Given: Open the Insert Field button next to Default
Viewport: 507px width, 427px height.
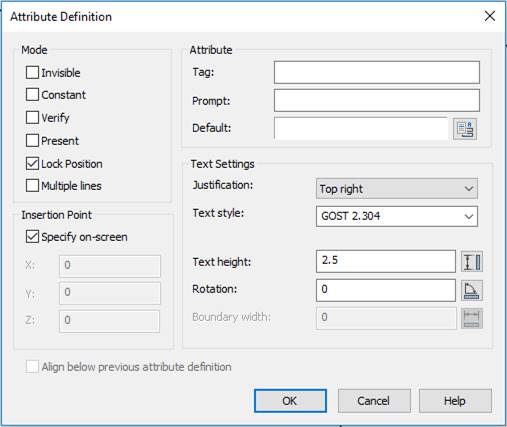Looking at the screenshot, I should pos(465,129).
